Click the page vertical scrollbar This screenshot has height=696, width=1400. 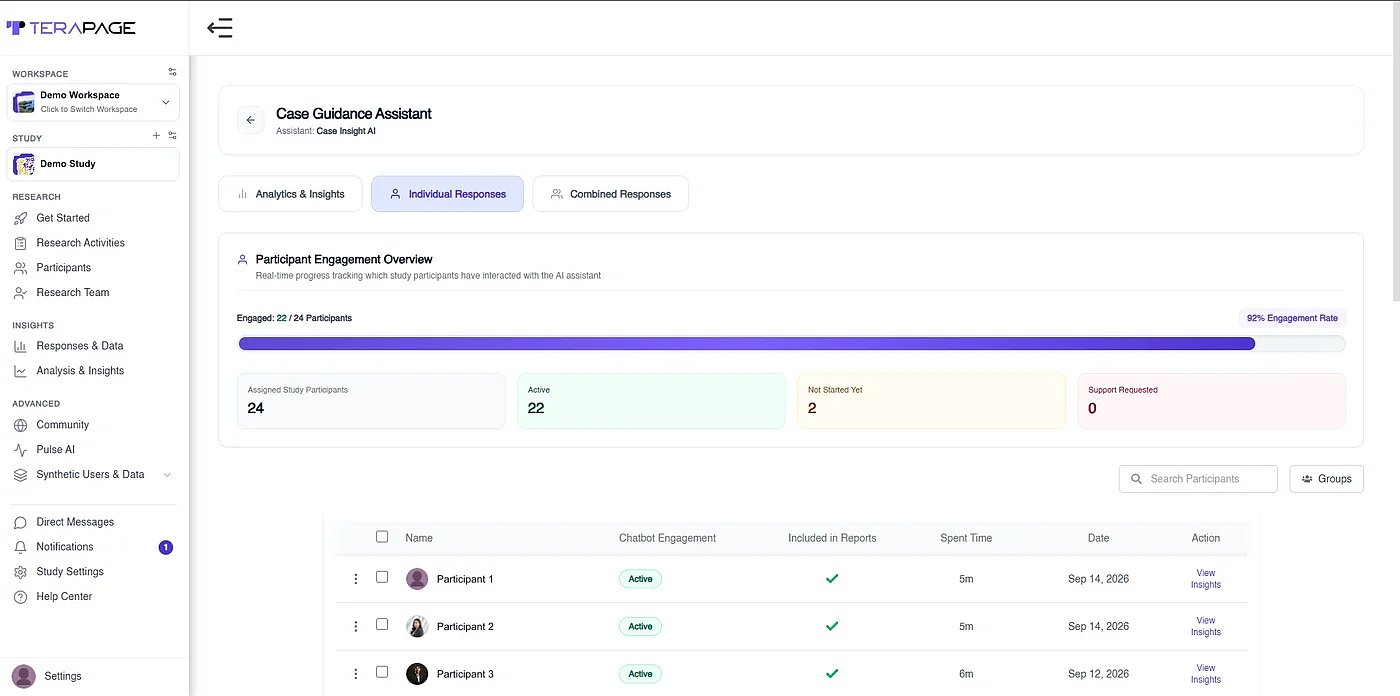point(1394,150)
